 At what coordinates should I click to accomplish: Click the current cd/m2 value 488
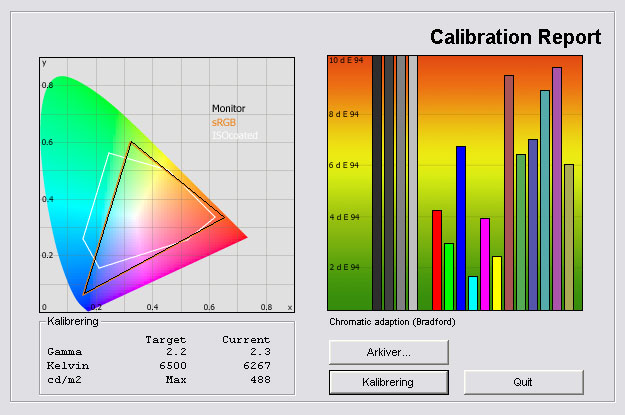point(259,380)
